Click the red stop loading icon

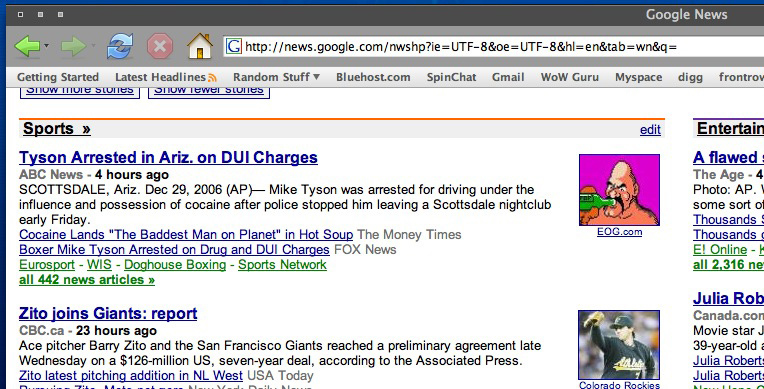point(160,46)
